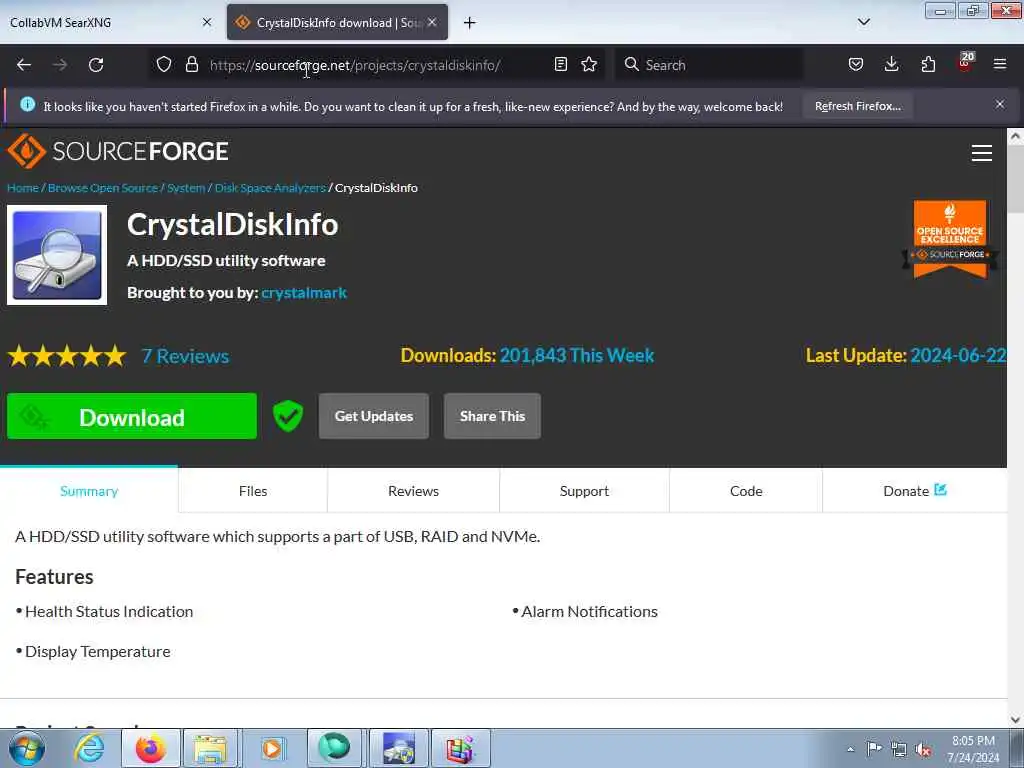Click the green shield checkmark icon
This screenshot has height=768, width=1024.
coord(287,416)
